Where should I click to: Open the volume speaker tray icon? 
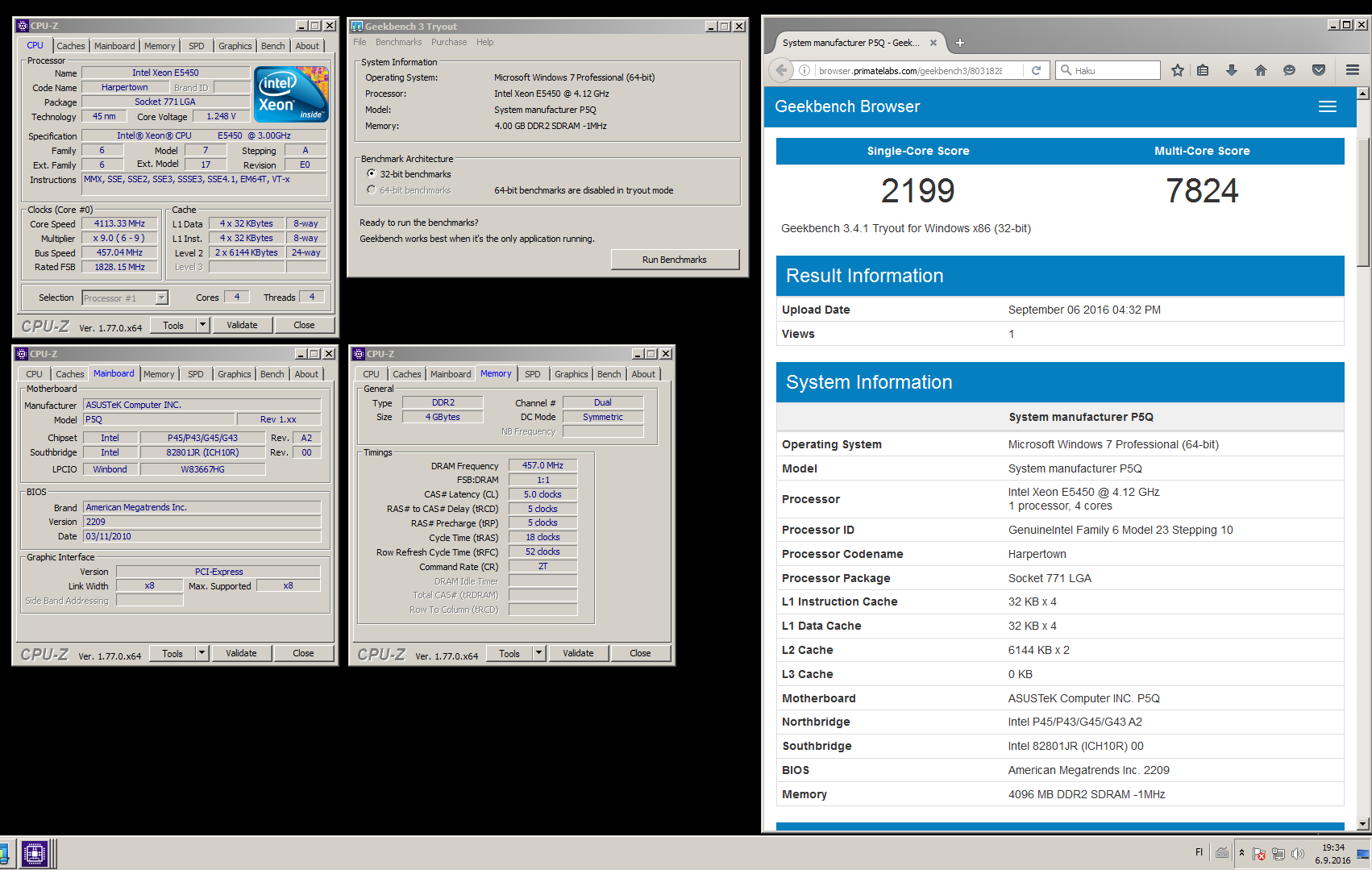tap(1297, 853)
